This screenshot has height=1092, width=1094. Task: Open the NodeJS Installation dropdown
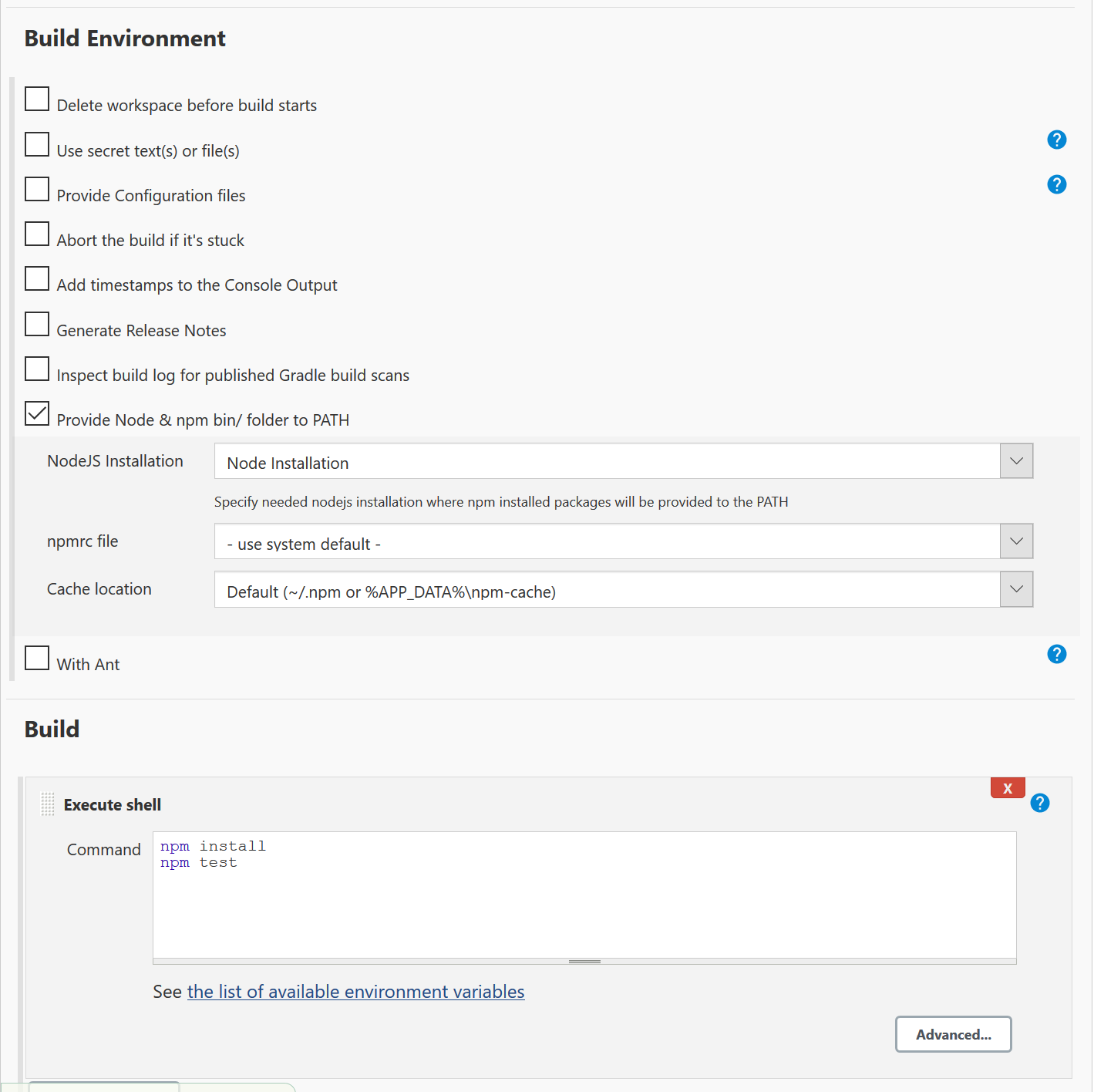[623, 461]
